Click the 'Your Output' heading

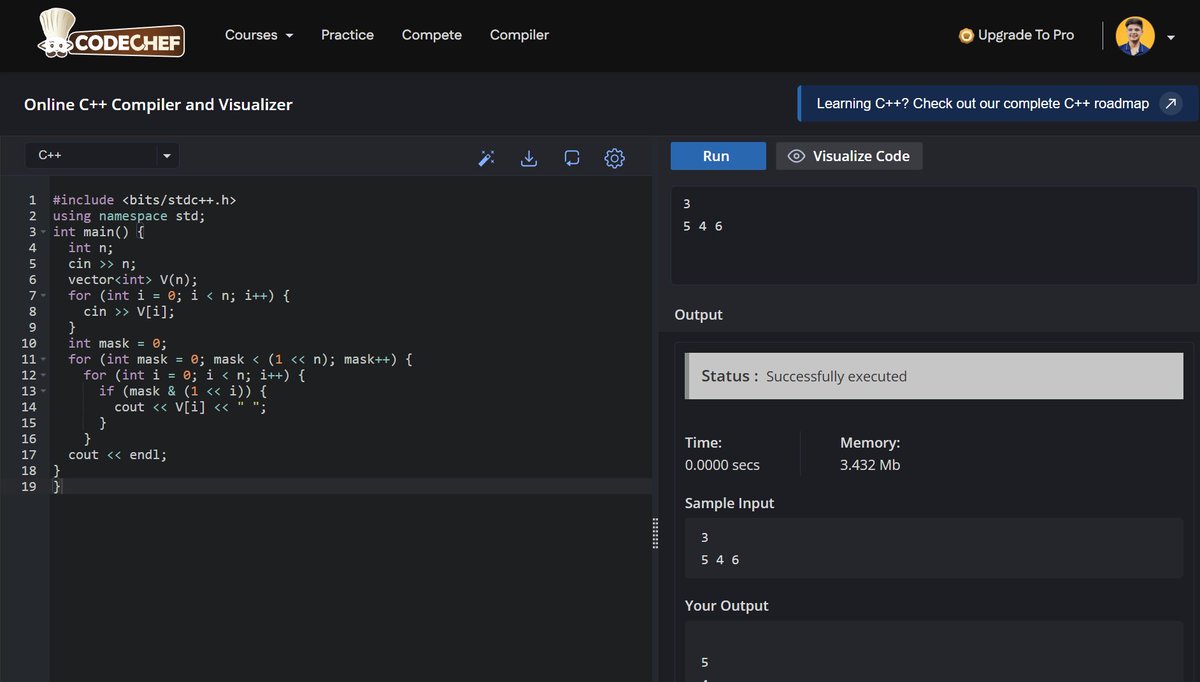727,606
